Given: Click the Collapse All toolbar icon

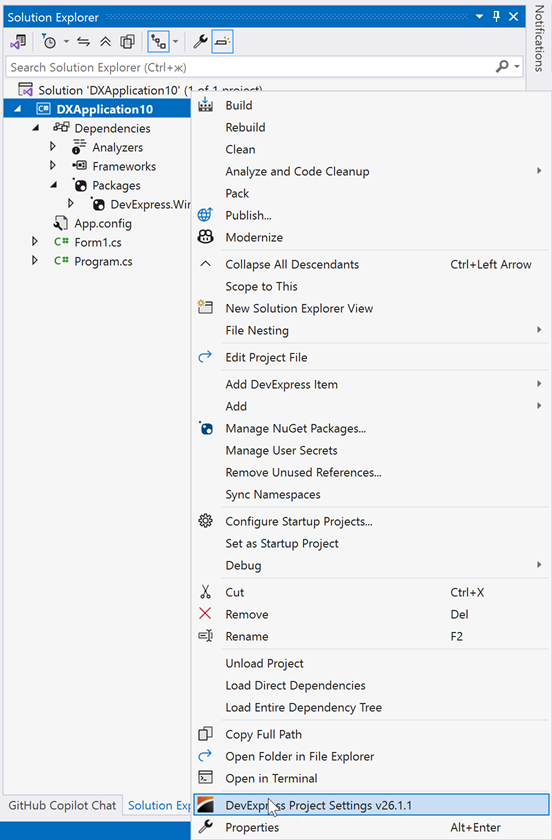Looking at the screenshot, I should pyautogui.click(x=106, y=41).
